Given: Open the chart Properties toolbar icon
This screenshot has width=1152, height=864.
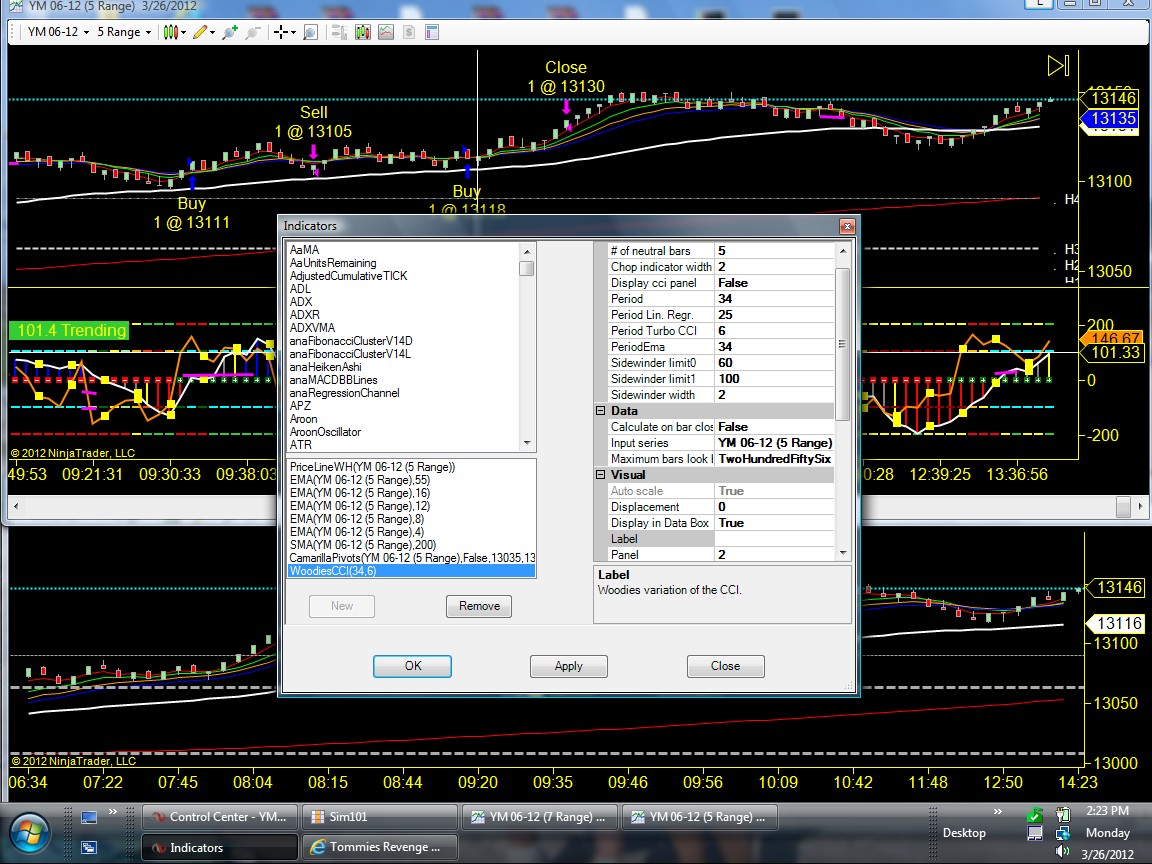Looking at the screenshot, I should (432, 32).
